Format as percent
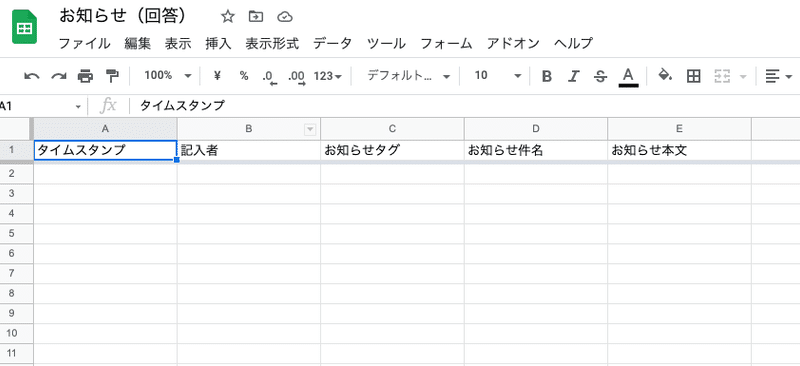The width and height of the screenshot is (800, 366). click(244, 76)
